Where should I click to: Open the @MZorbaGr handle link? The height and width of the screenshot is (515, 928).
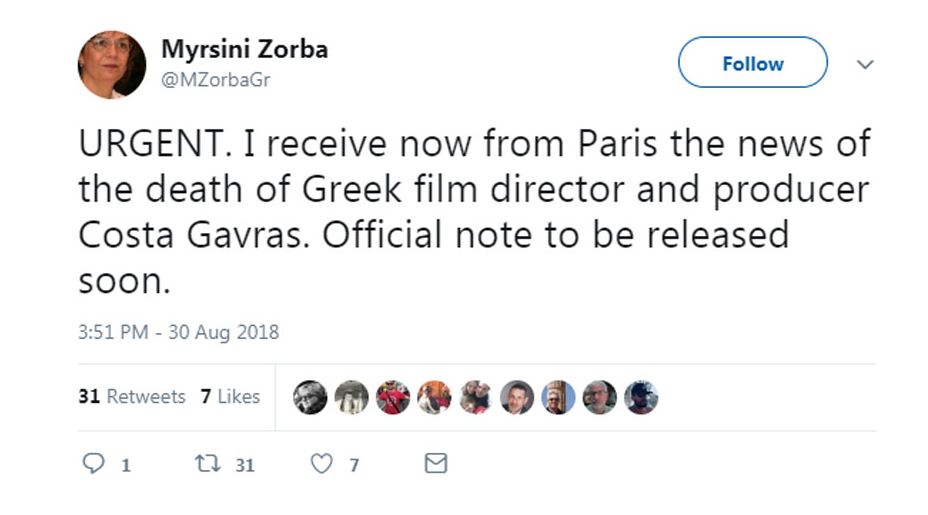[215, 80]
